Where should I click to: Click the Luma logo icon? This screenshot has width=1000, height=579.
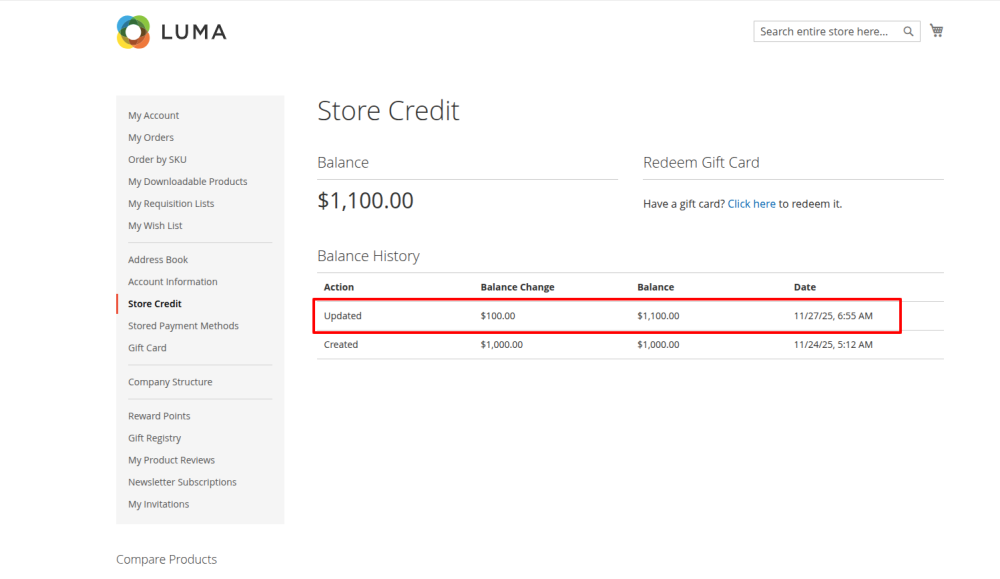pos(133,32)
